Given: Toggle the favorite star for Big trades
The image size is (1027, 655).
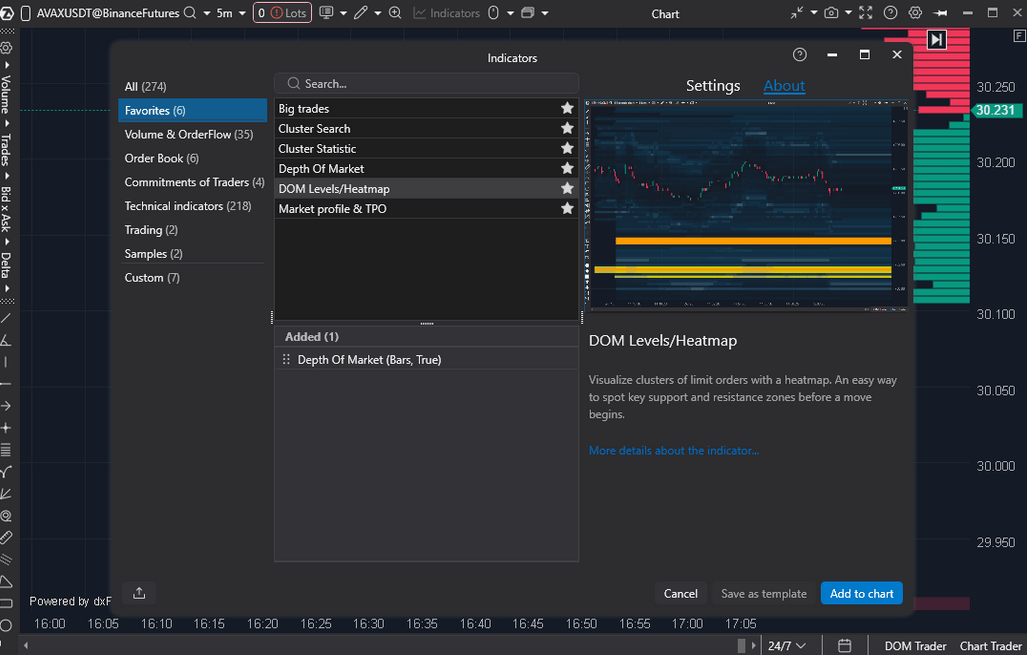Looking at the screenshot, I should (567, 108).
